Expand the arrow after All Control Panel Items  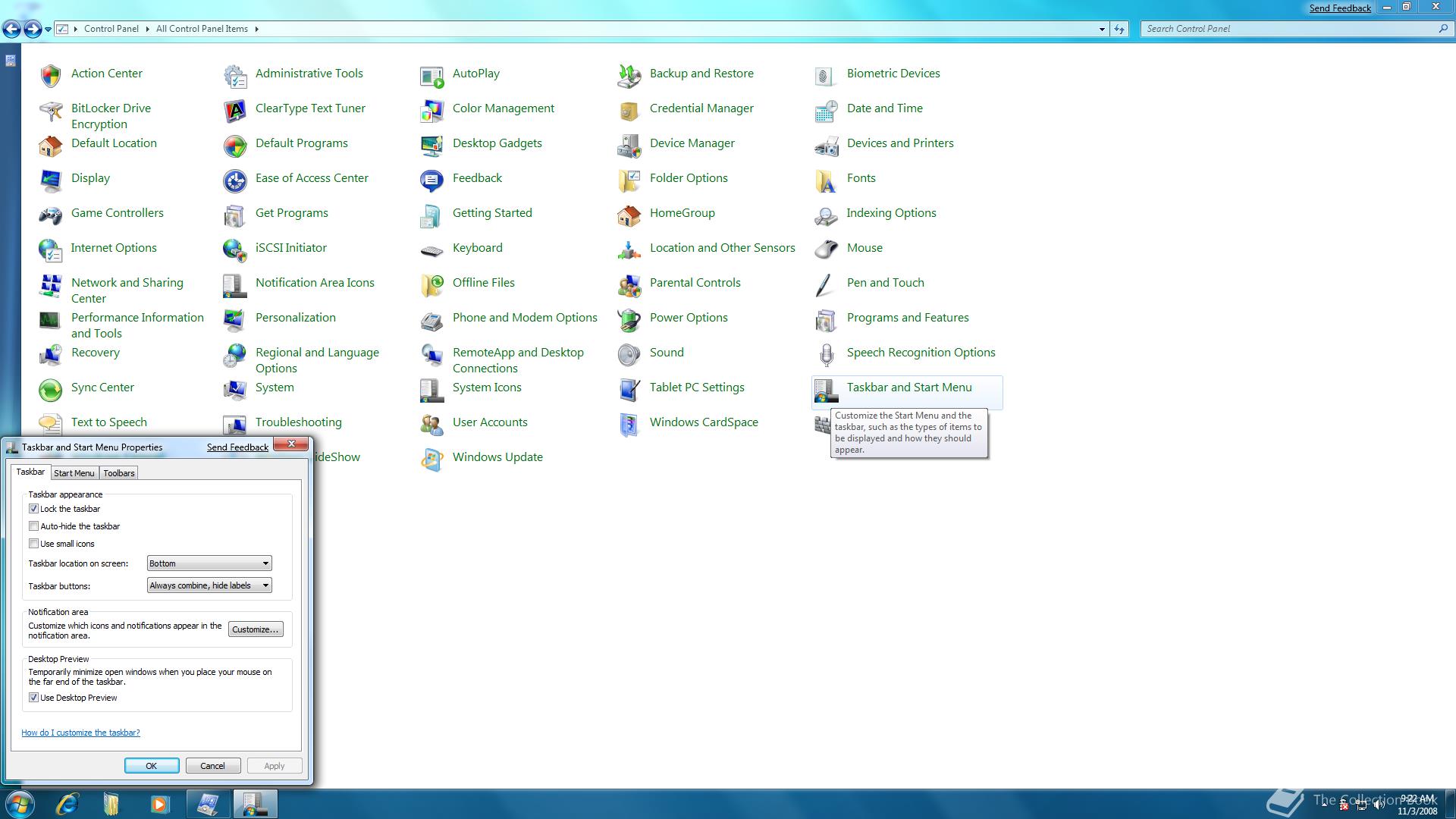(256, 29)
